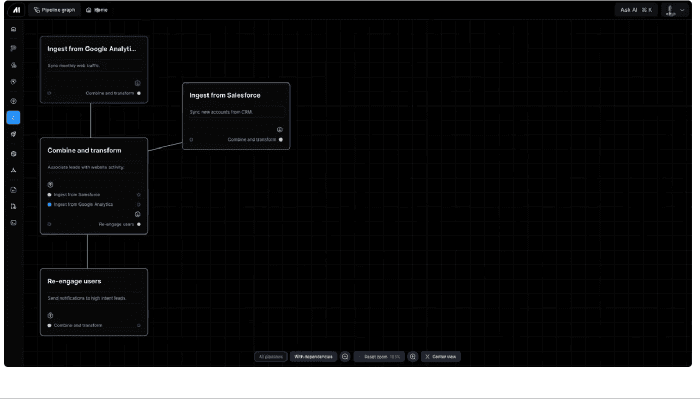Click the Combine and transform output port on Salesforce node
The width and height of the screenshot is (700, 399).
(281, 140)
